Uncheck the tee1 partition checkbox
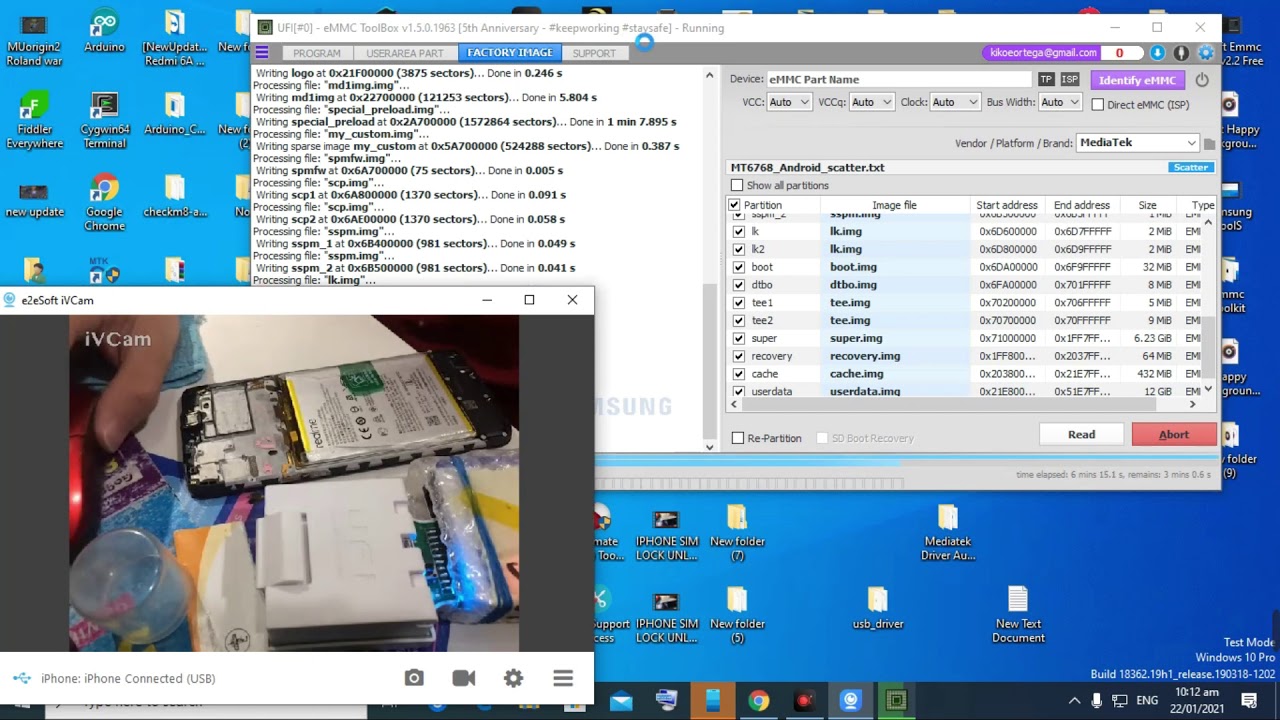 point(739,303)
